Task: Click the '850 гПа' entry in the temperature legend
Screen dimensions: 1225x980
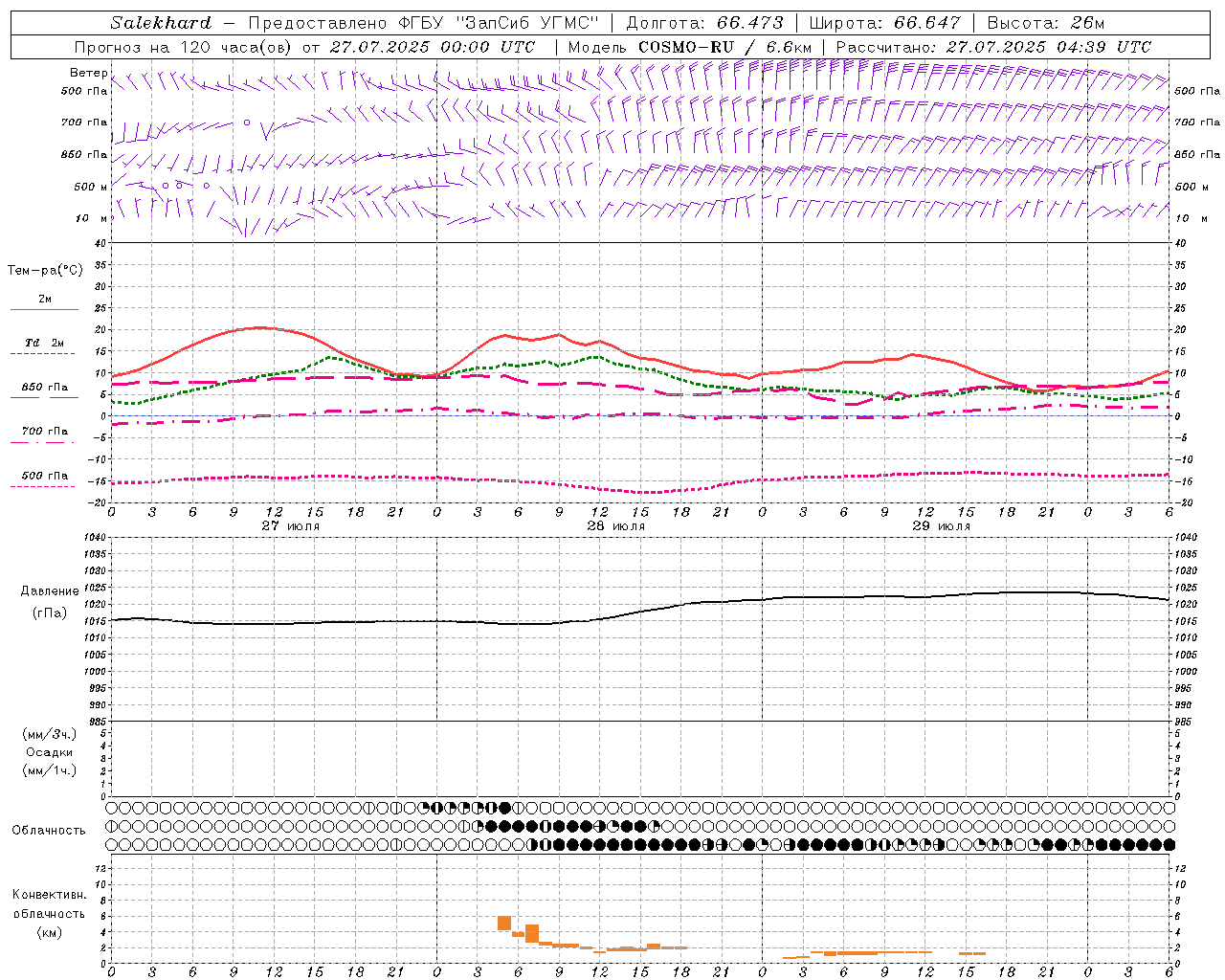Action: (45, 388)
